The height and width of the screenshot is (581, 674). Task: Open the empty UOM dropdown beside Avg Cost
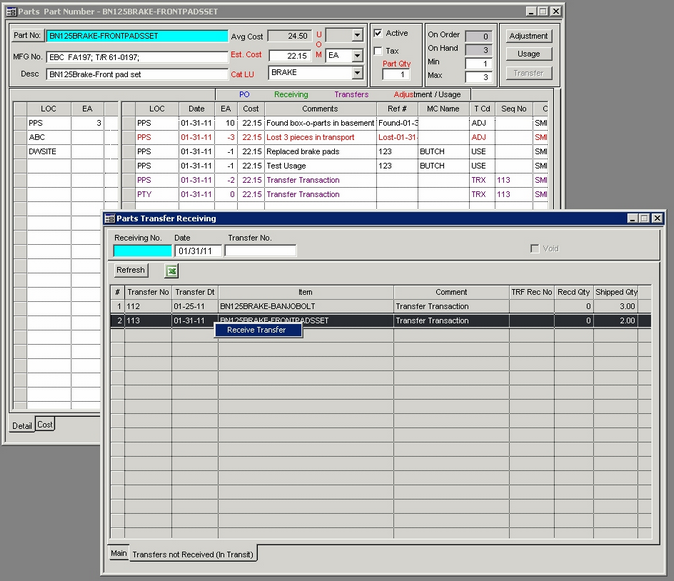point(357,35)
